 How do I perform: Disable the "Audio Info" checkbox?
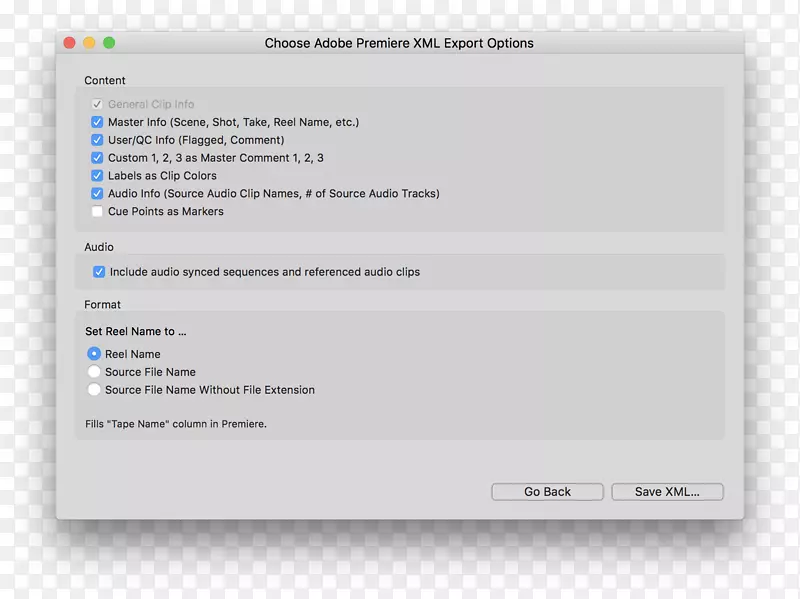coord(97,193)
